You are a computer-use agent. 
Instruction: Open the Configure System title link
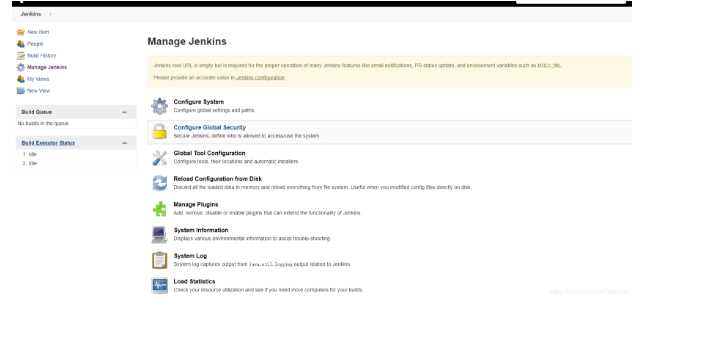click(x=199, y=102)
